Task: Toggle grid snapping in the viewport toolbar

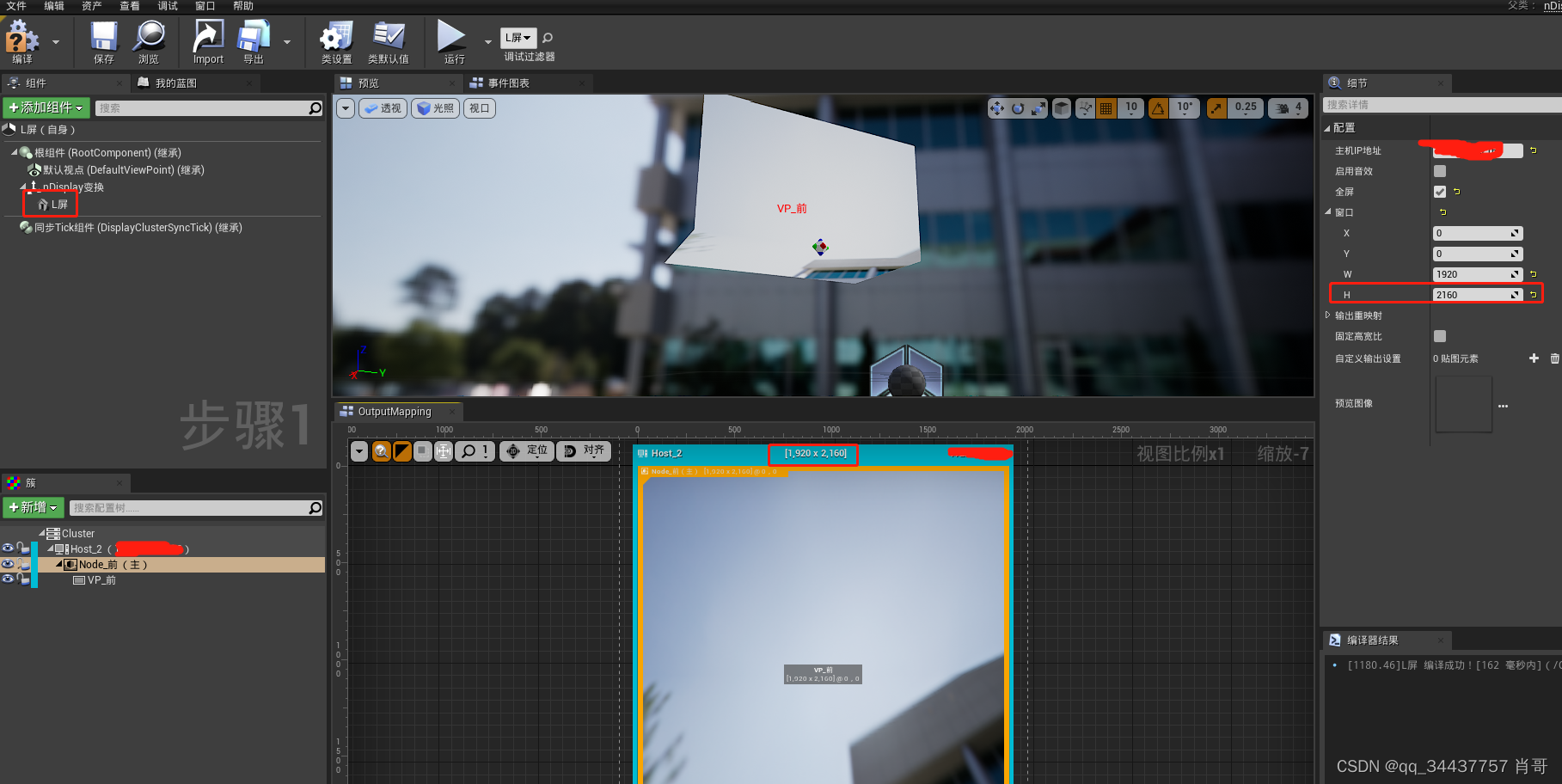Action: click(x=1106, y=107)
